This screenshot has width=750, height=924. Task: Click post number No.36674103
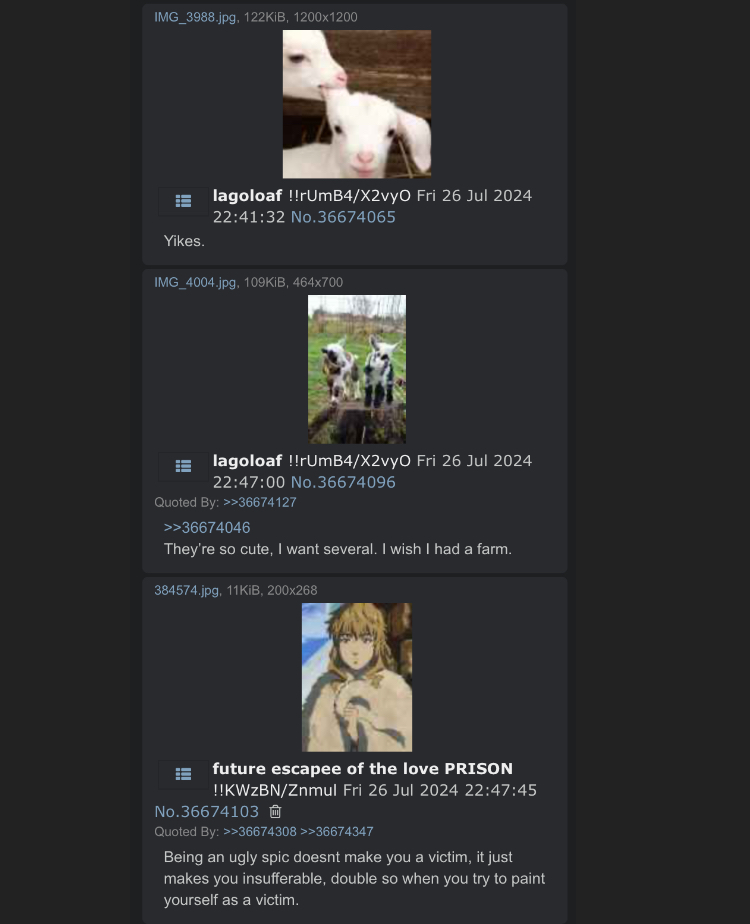[x=206, y=811]
